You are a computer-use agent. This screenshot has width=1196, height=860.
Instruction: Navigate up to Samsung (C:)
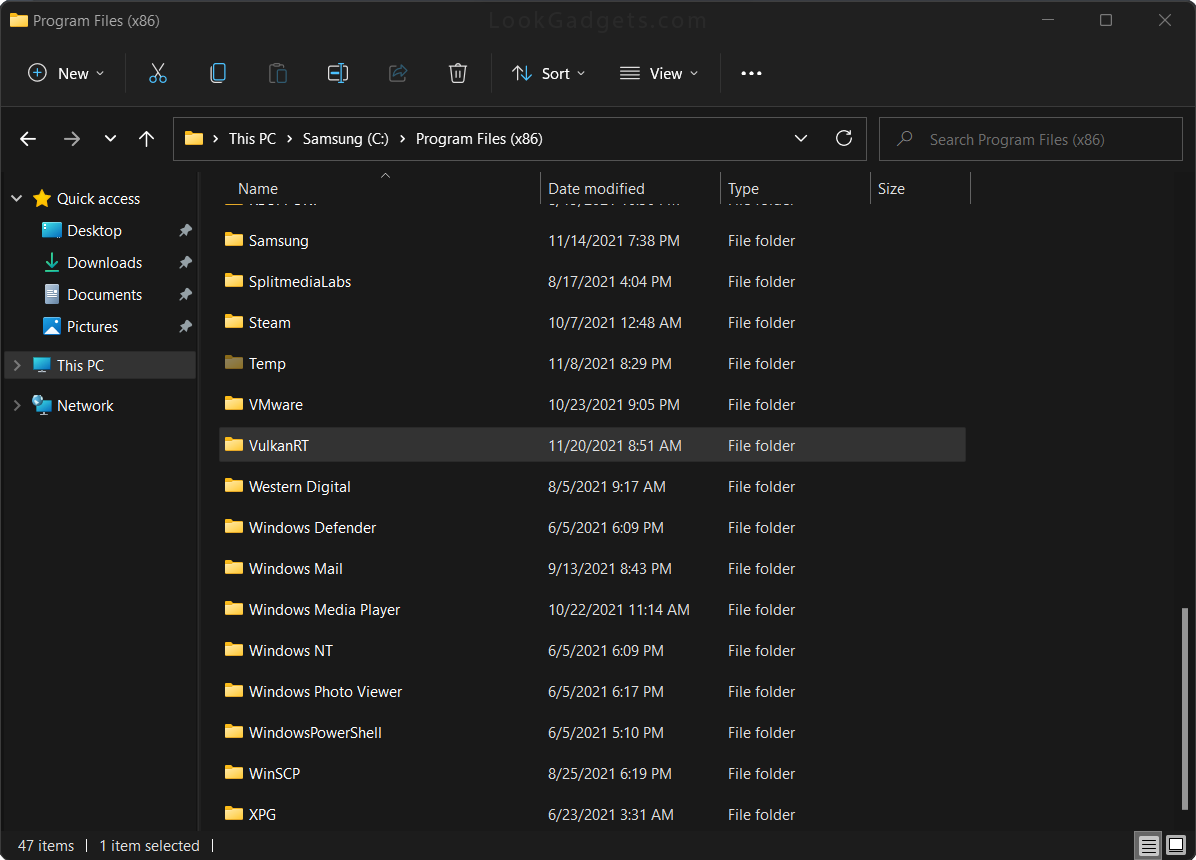(x=146, y=138)
